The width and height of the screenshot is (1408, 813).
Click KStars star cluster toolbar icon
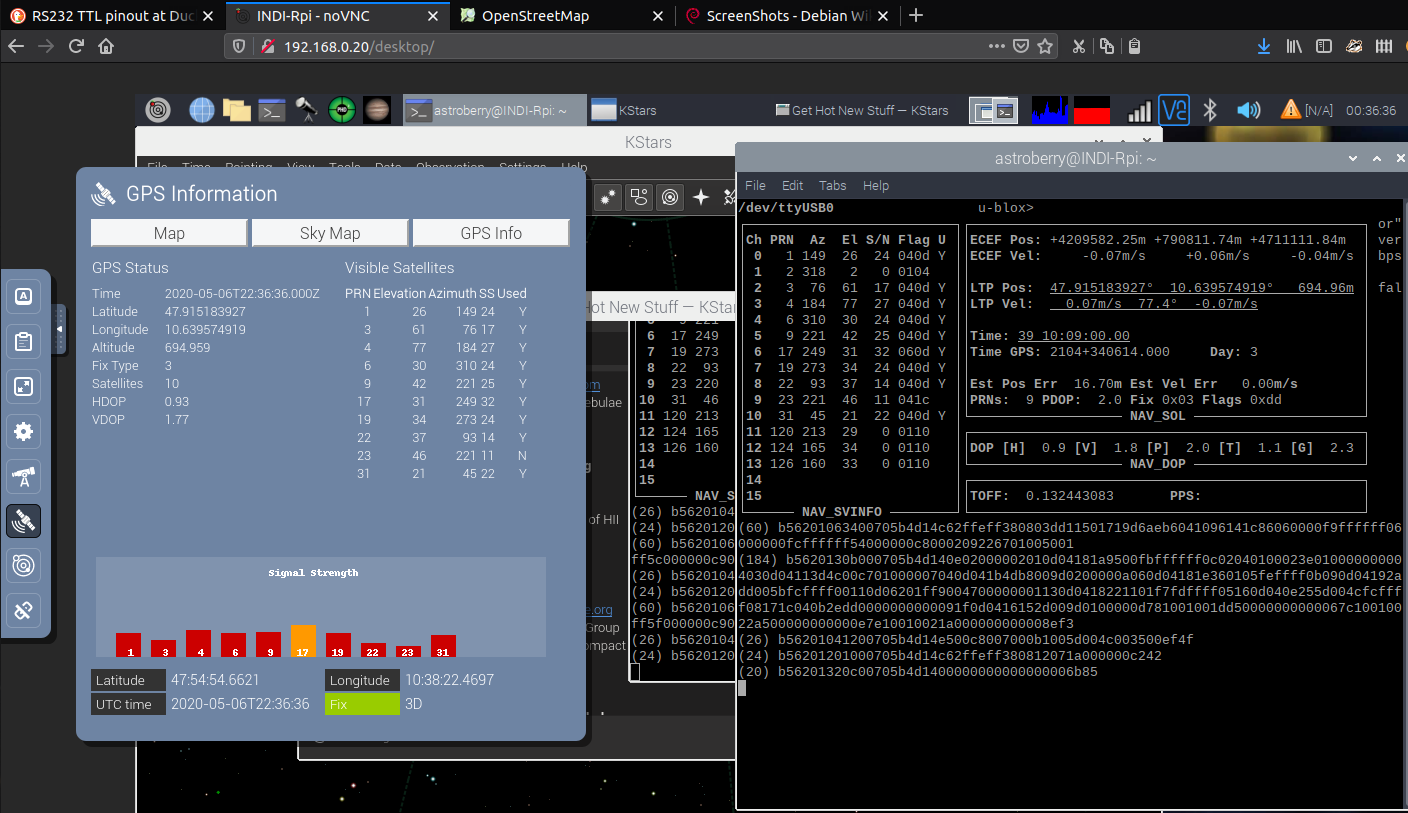(606, 198)
